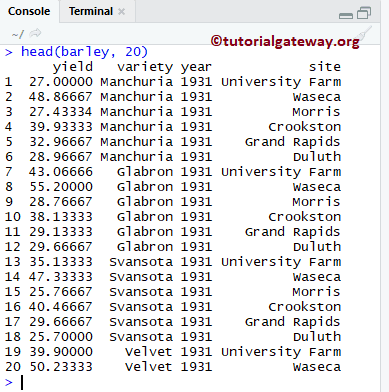
Task: Click the site column header
Action: click(325, 67)
